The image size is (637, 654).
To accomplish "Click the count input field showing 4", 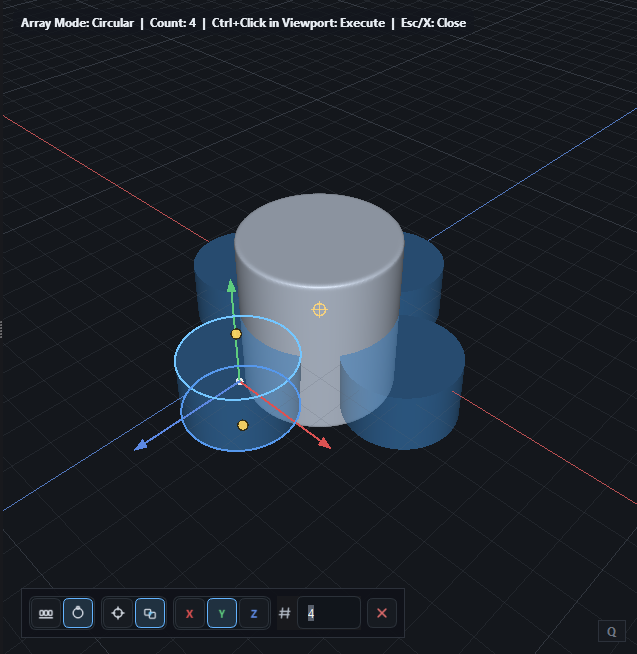I will pyautogui.click(x=329, y=613).
